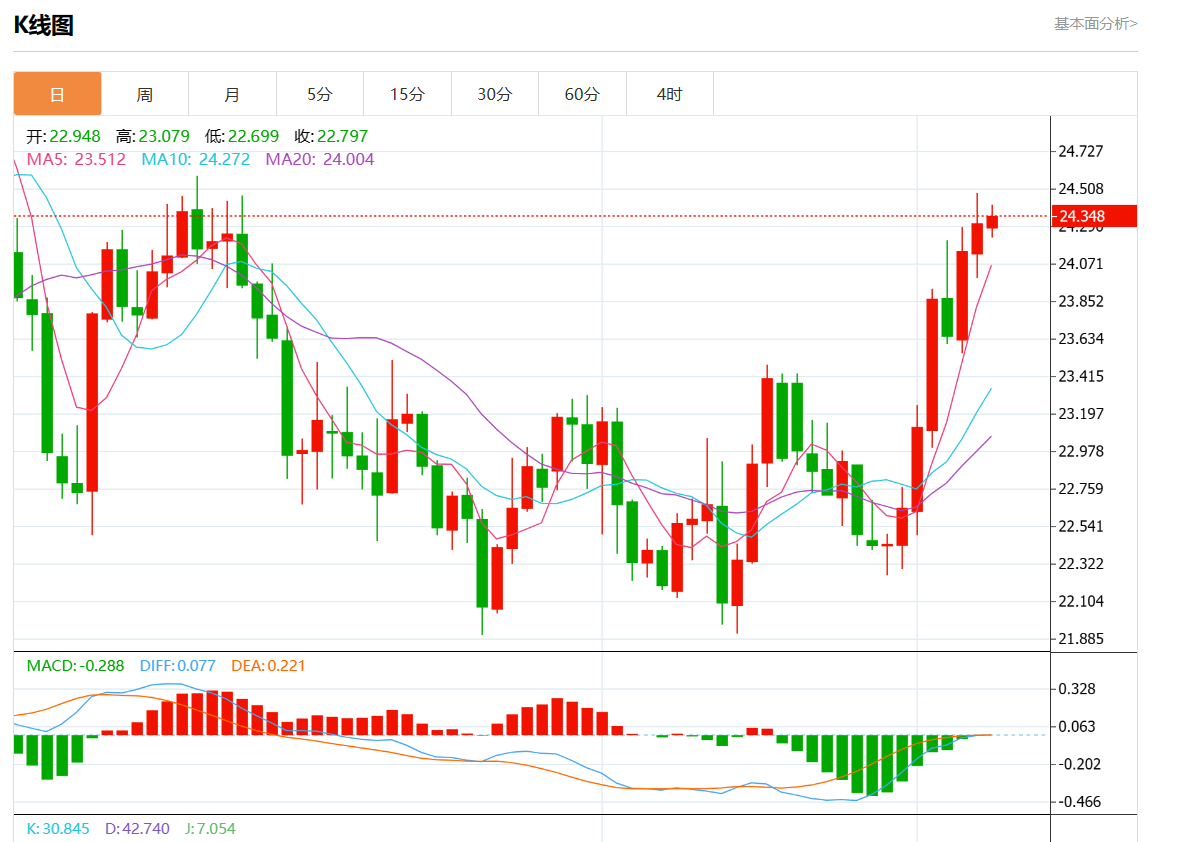Open the 60分 interval tab
Screen dimensions: 1197x842
pyautogui.click(x=582, y=94)
